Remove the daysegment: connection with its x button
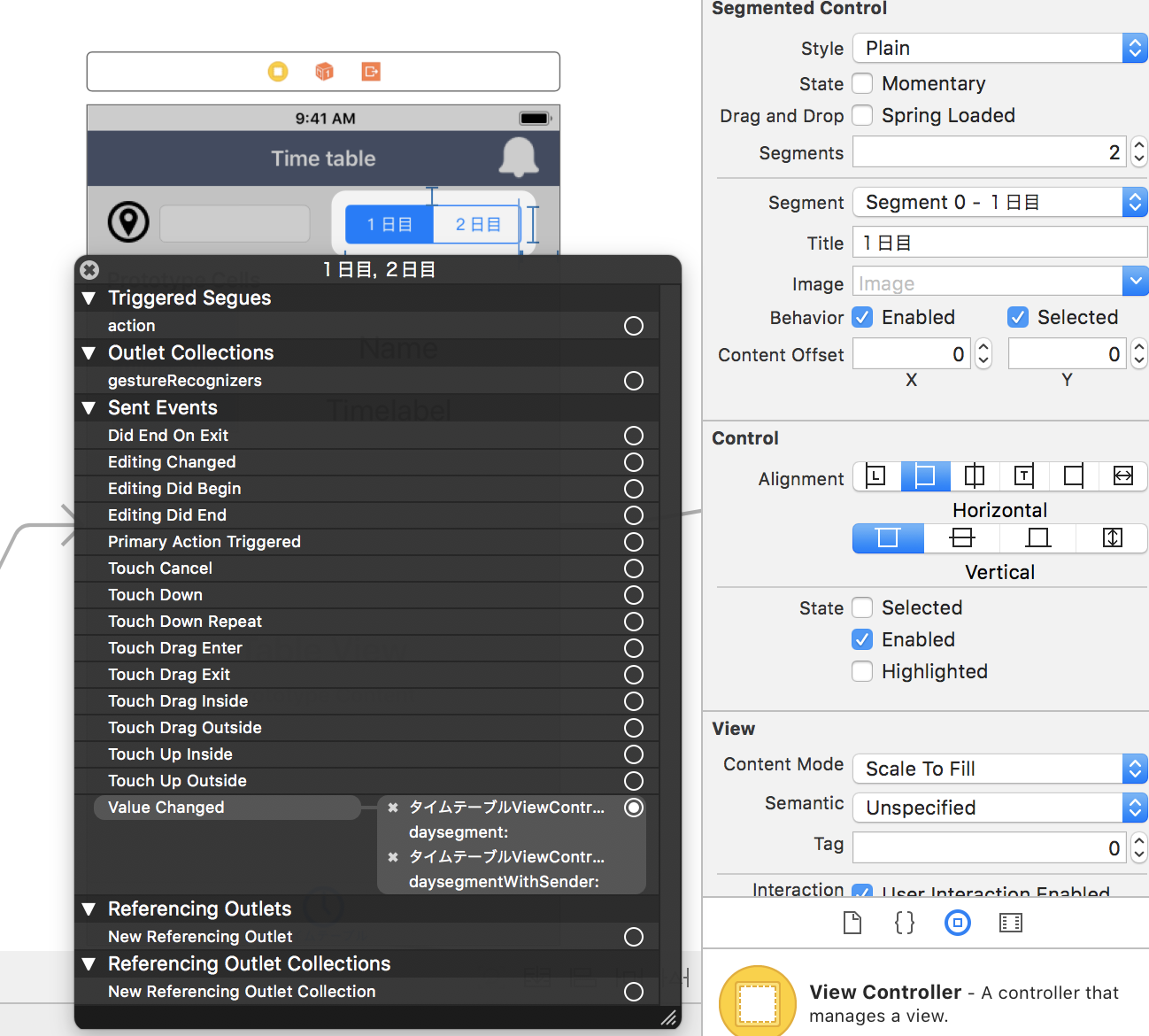The width and height of the screenshot is (1149, 1036). click(393, 807)
